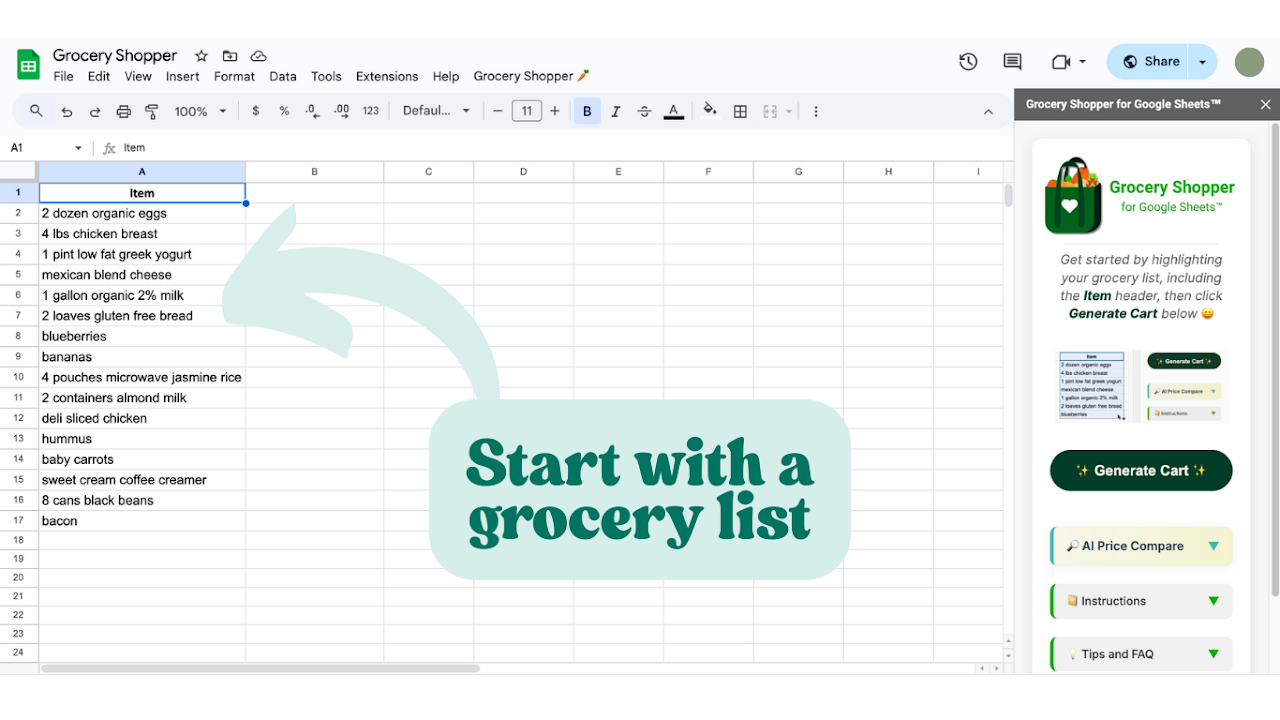Open the zoom level dropdown
Viewport: 1280px width, 720px height.
[201, 111]
